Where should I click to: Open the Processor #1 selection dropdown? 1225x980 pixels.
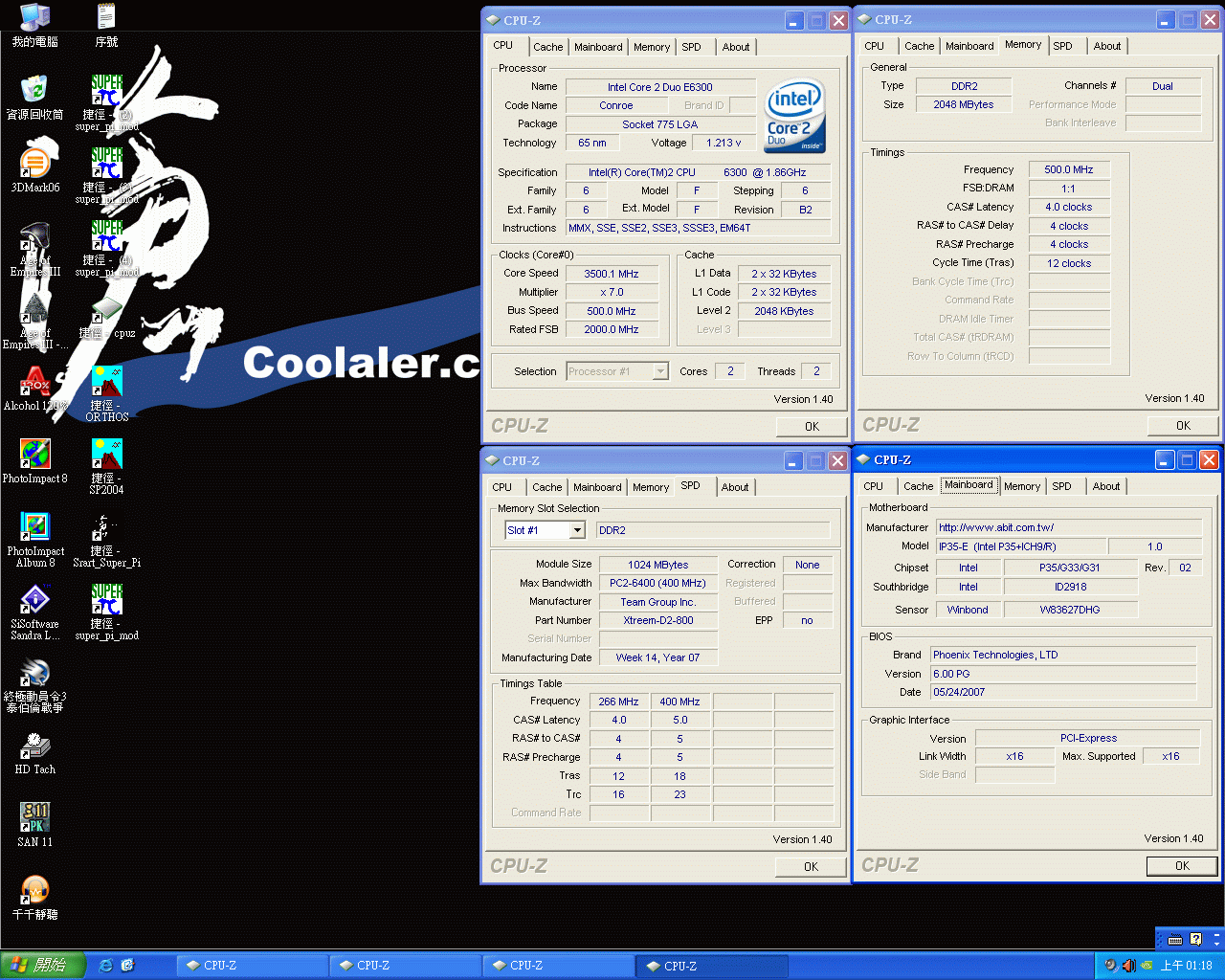click(660, 371)
